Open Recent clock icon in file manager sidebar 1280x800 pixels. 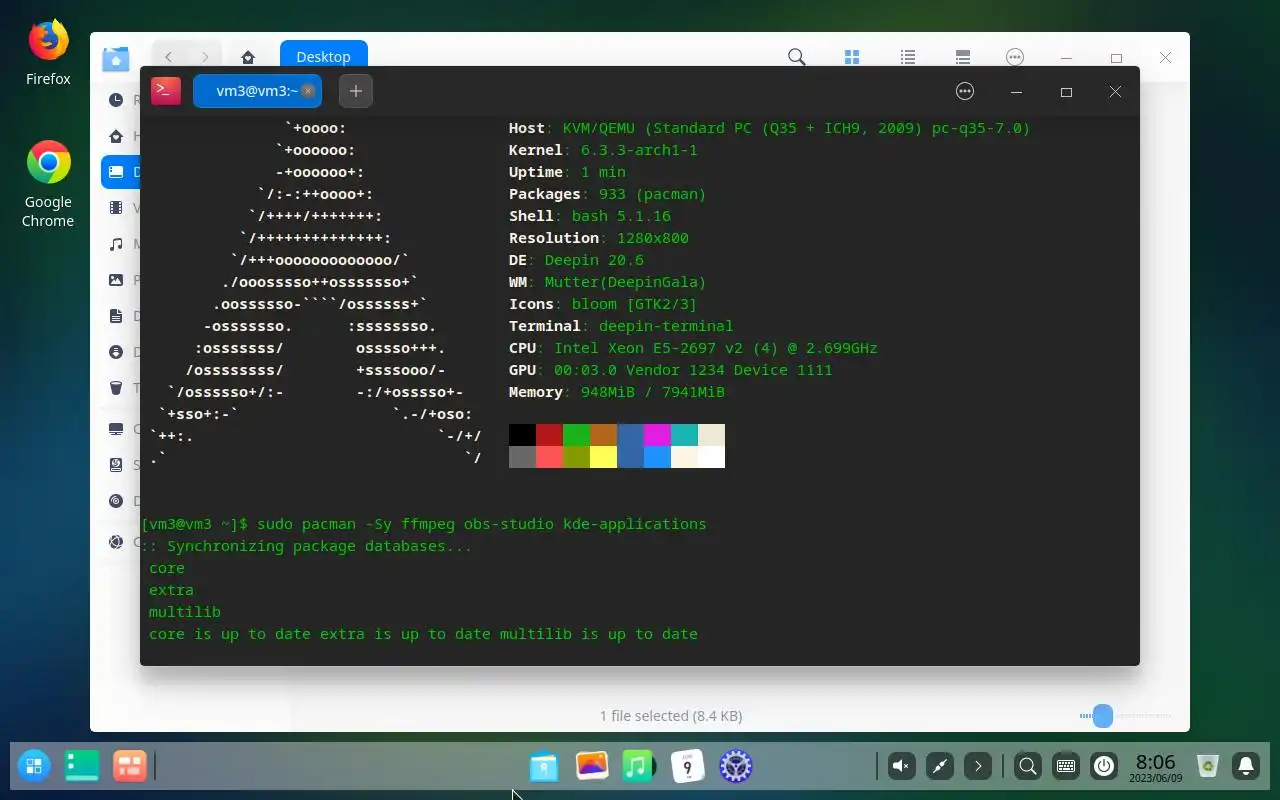coord(116,99)
